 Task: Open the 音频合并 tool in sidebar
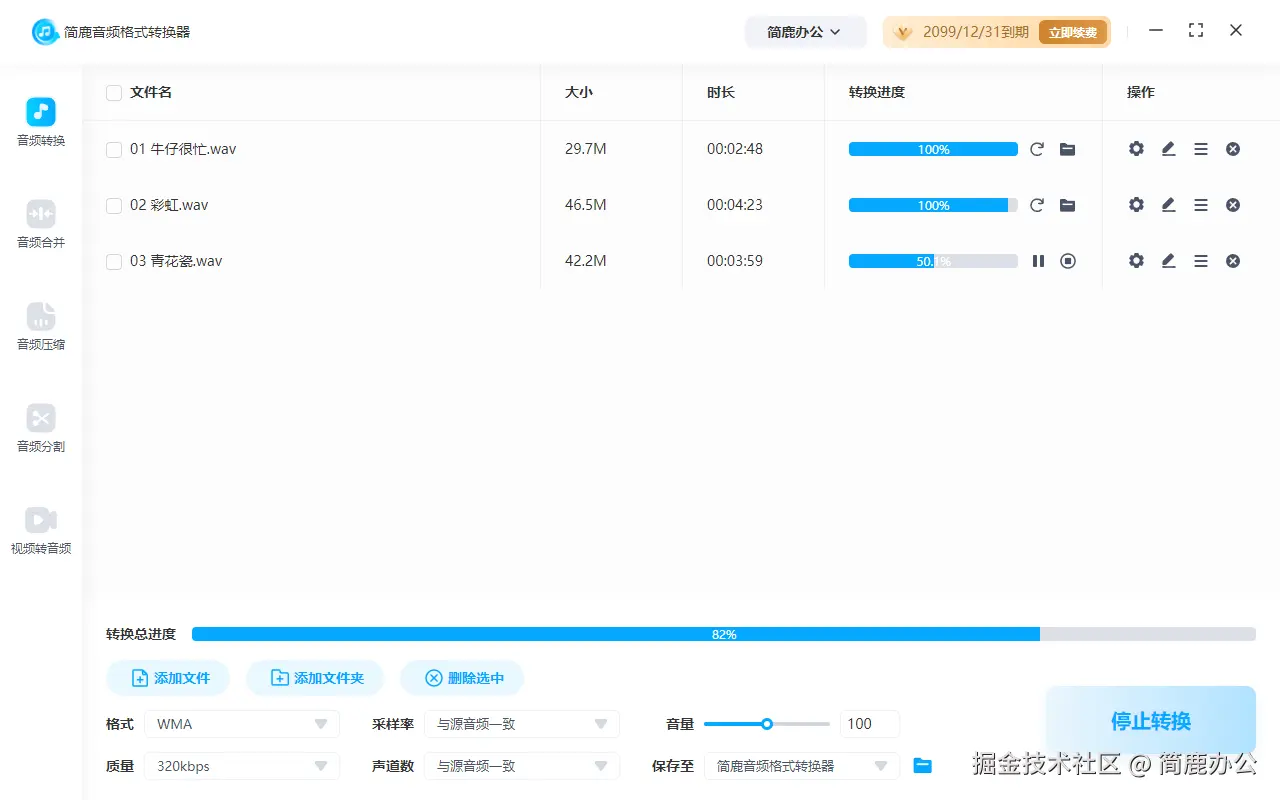coord(40,224)
